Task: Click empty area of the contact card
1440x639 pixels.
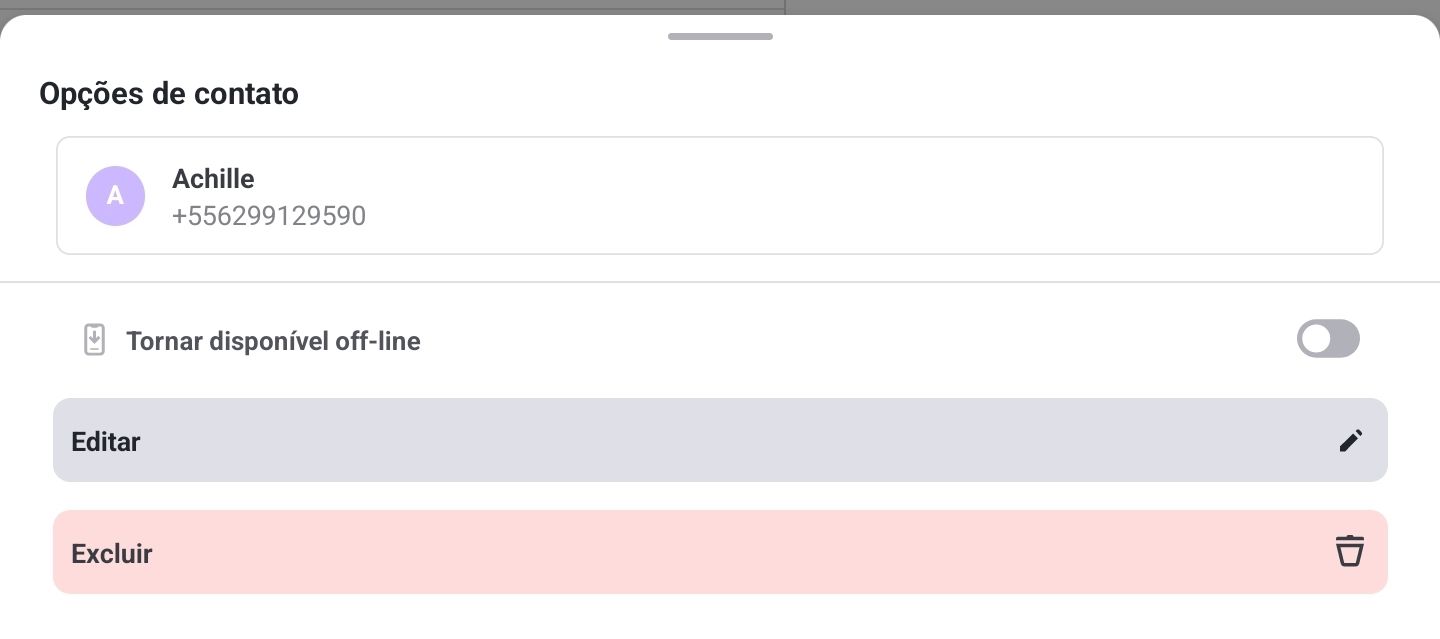Action: pos(860,196)
